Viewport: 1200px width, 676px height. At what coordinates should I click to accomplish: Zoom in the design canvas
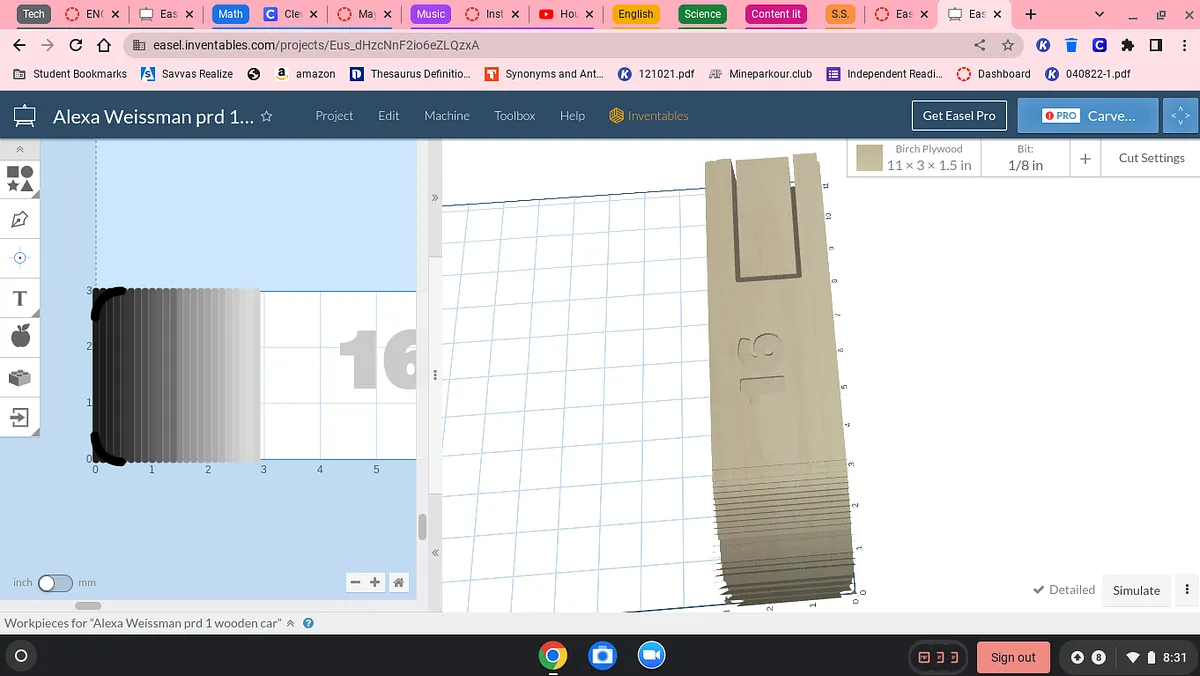[x=375, y=582]
